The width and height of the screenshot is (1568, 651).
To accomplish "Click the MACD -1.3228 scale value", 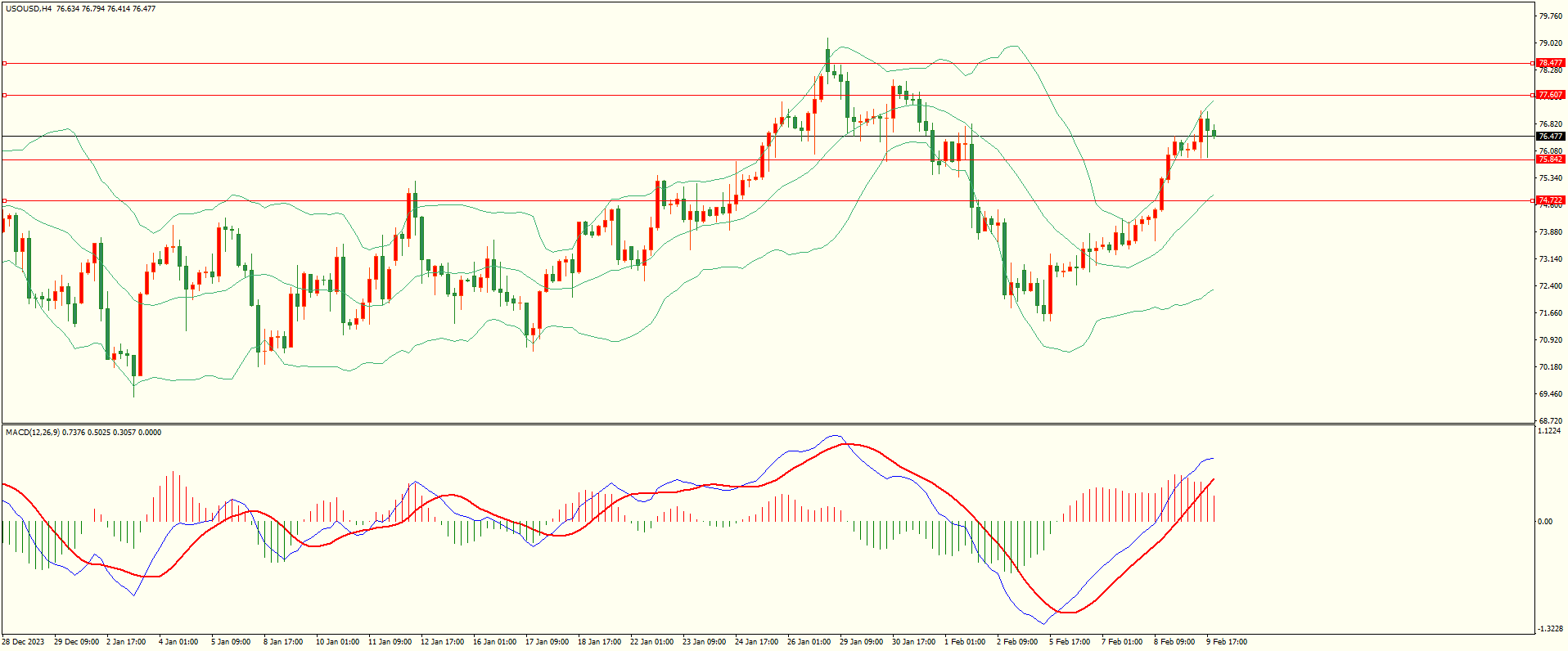I will tap(1551, 629).
